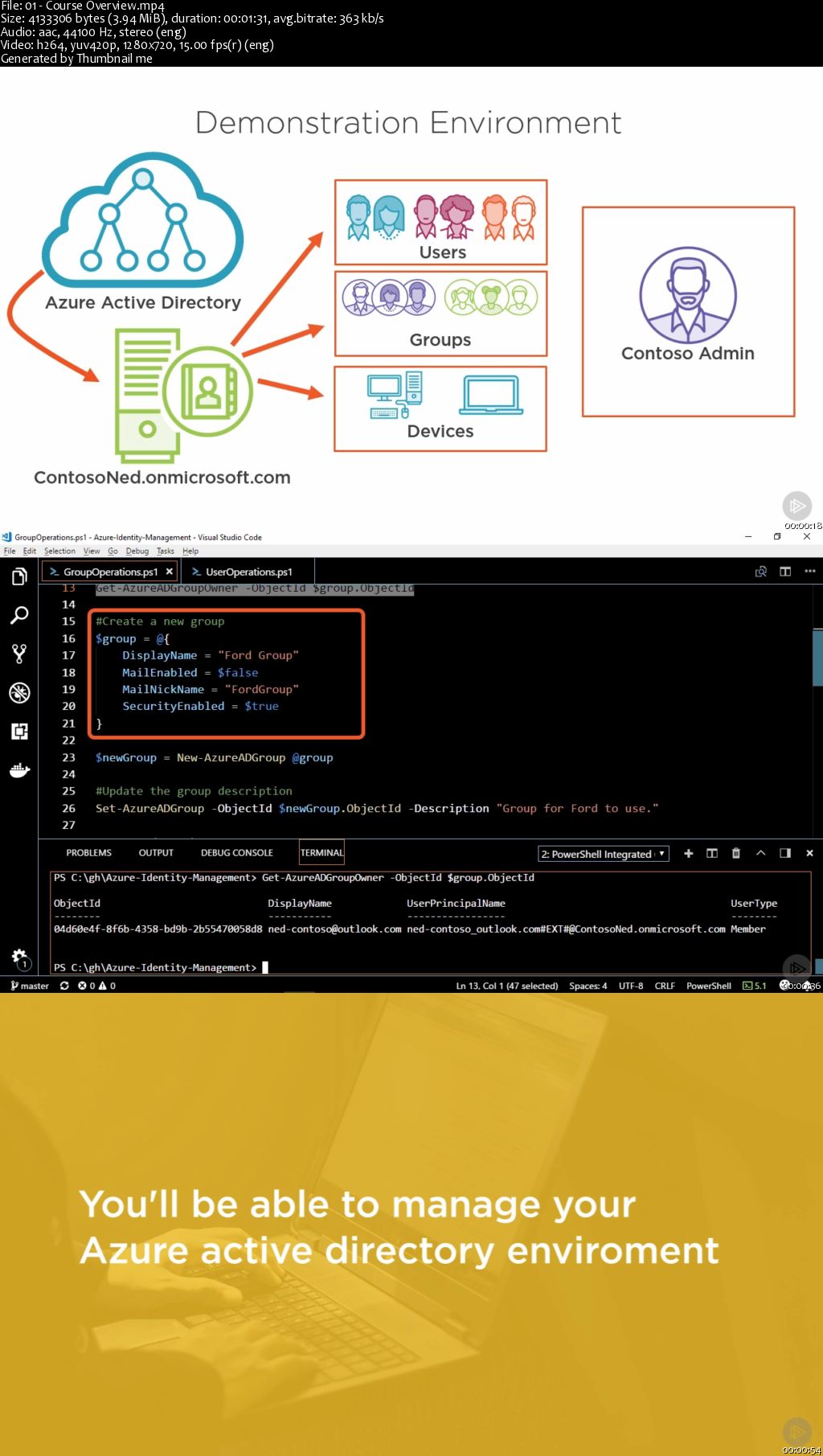The width and height of the screenshot is (823, 1456).
Task: Click 'New-AzureADGroup' on line 23
Action: coord(231,757)
